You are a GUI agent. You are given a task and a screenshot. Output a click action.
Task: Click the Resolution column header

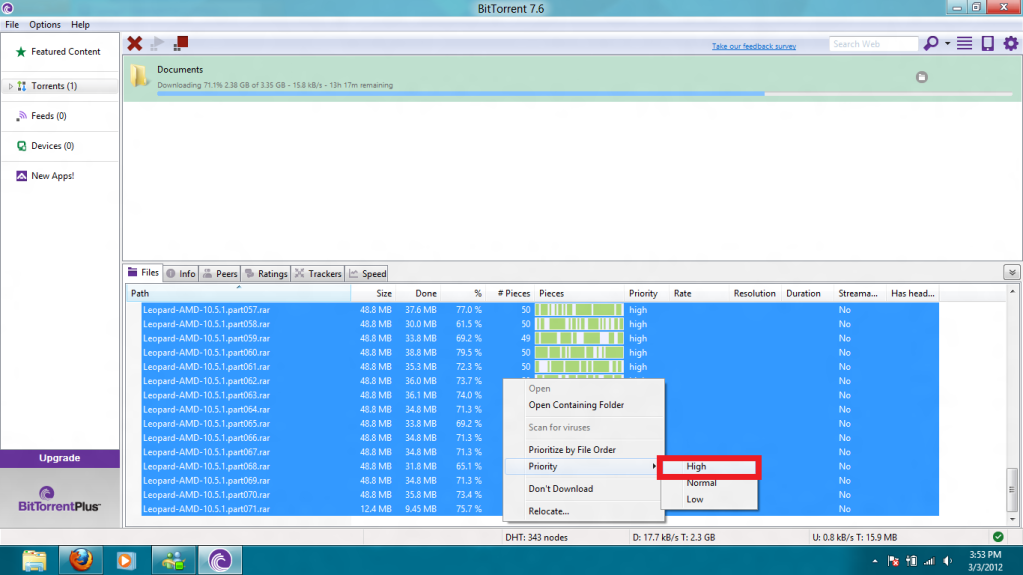click(x=755, y=294)
